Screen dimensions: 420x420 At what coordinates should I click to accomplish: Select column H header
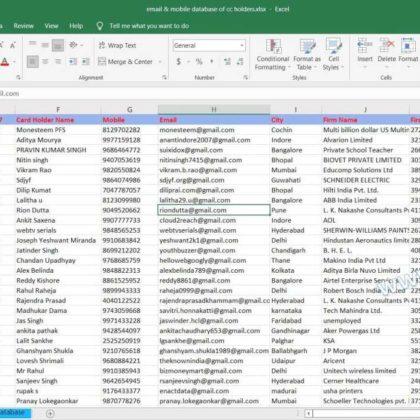click(214, 109)
